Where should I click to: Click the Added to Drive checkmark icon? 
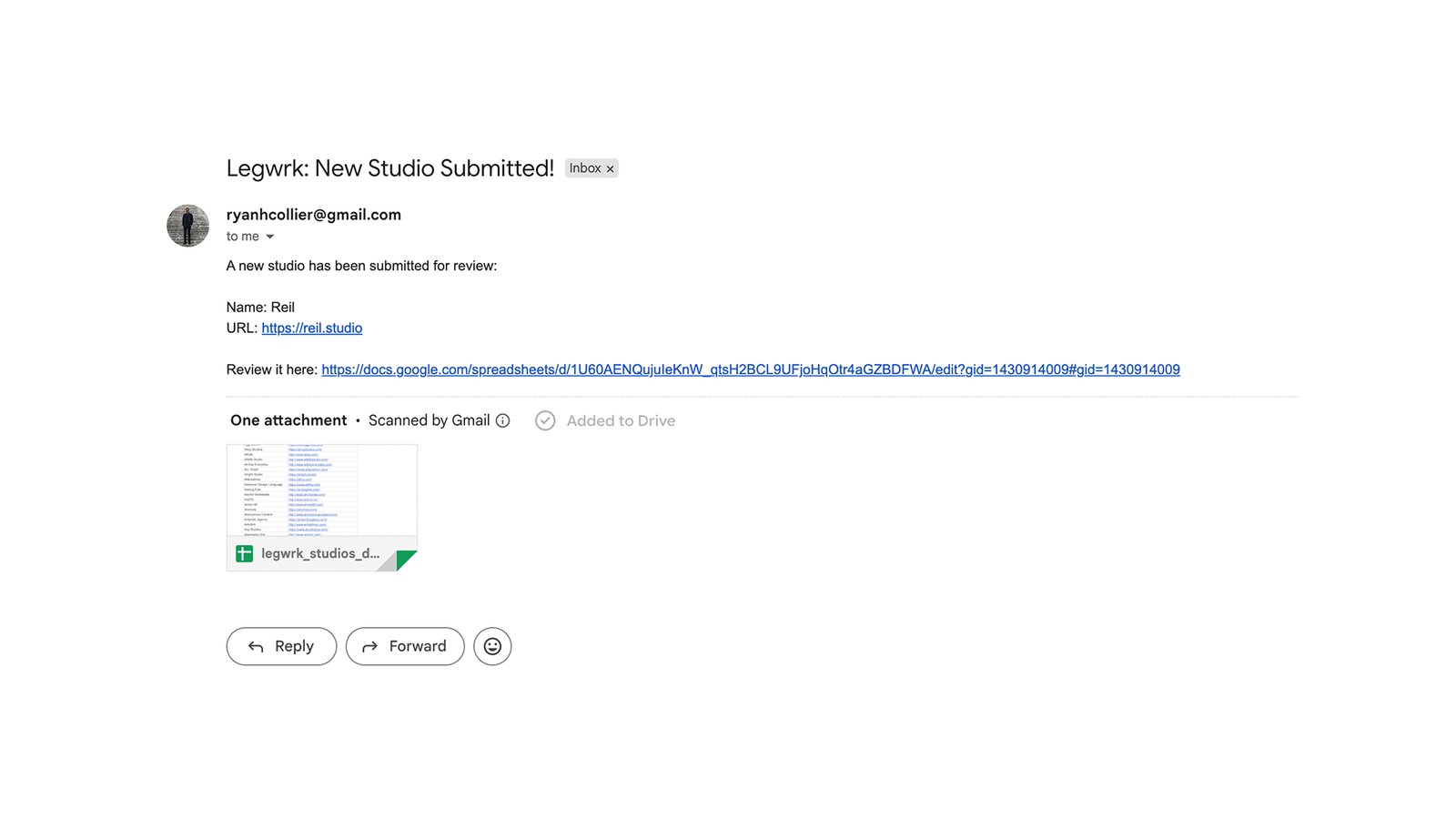click(545, 420)
